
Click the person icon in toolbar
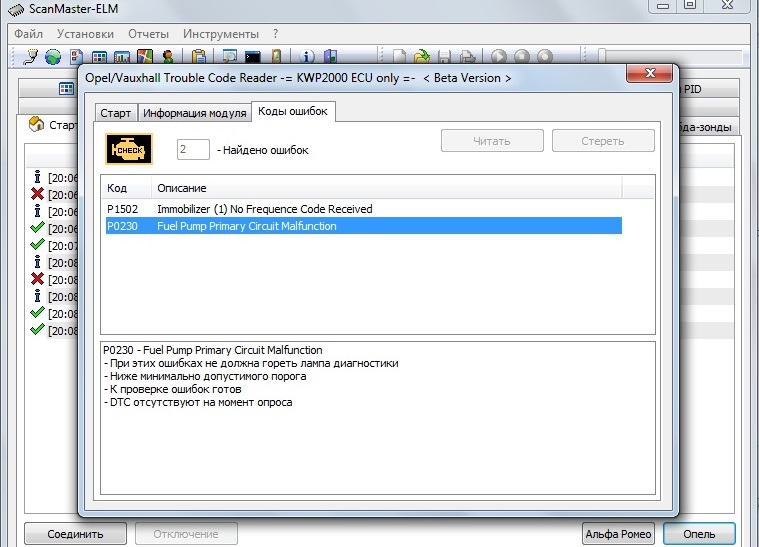click(168, 57)
